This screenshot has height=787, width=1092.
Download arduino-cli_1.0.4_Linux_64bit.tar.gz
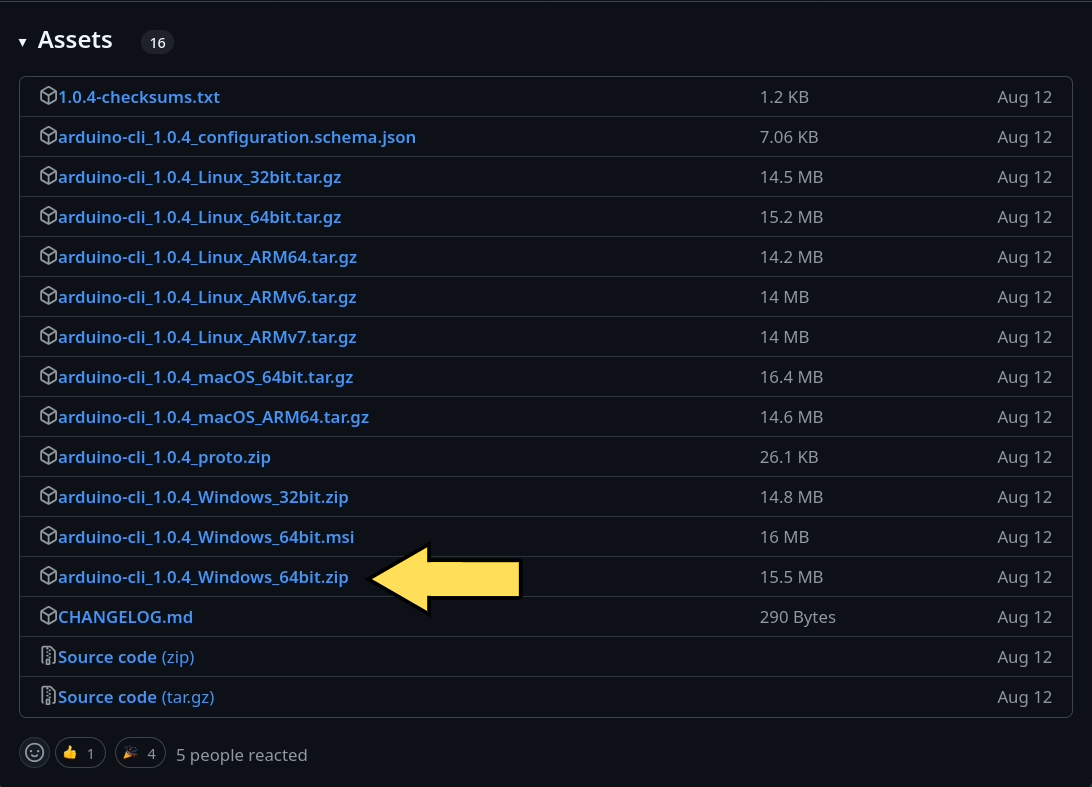click(199, 217)
